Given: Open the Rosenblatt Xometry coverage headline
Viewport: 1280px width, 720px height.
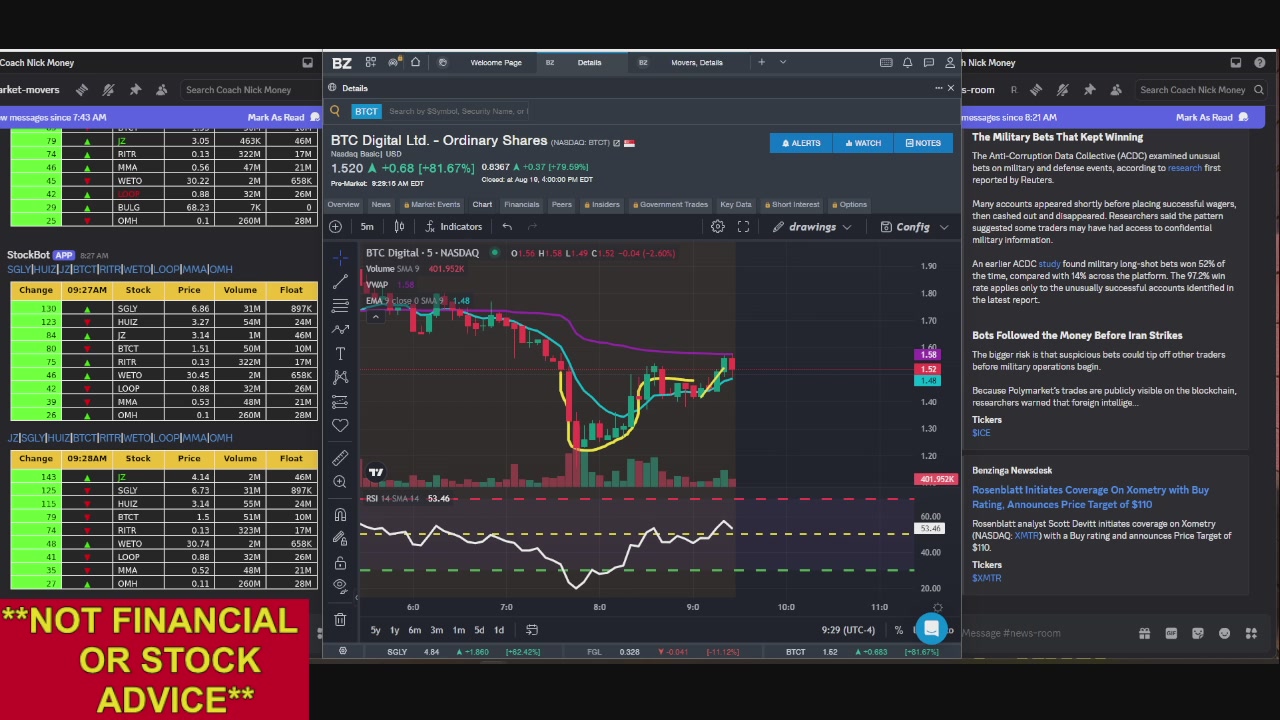Looking at the screenshot, I should tap(1090, 496).
